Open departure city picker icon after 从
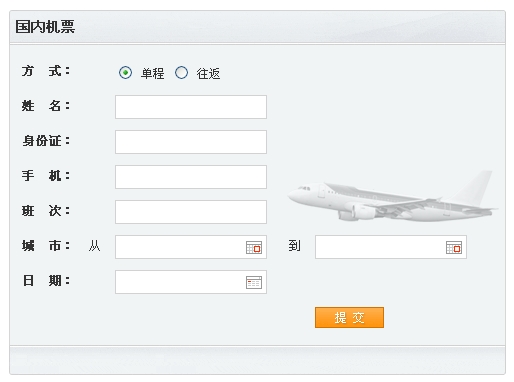514x382 pixels. coord(254,247)
